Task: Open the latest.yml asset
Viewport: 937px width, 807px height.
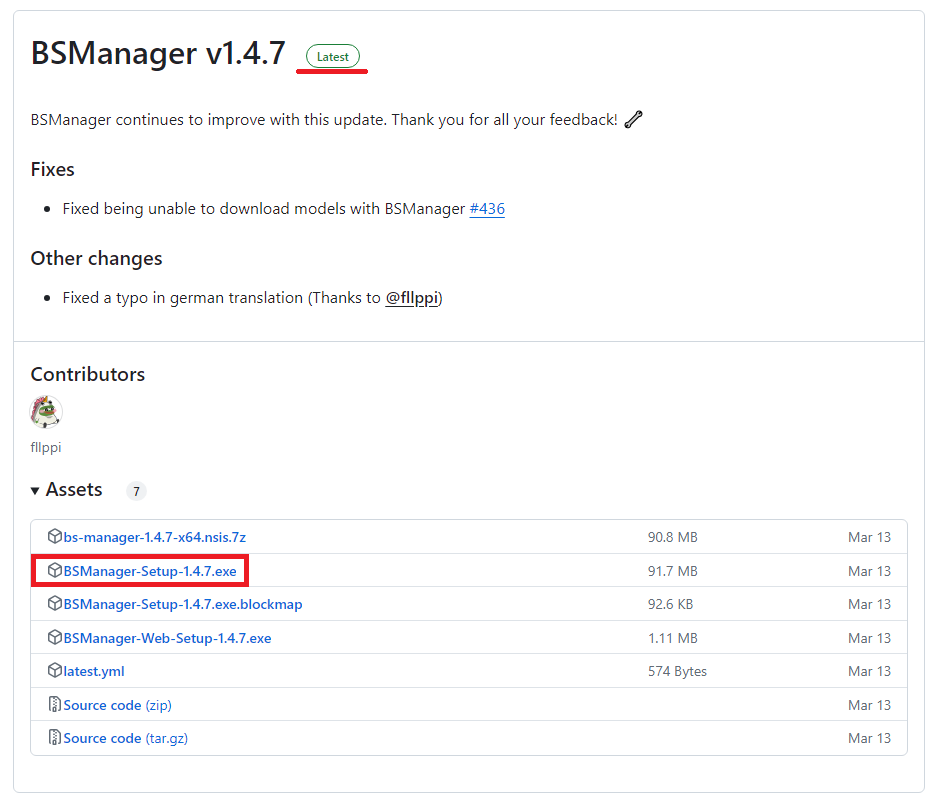Action: pyautogui.click(x=94, y=671)
